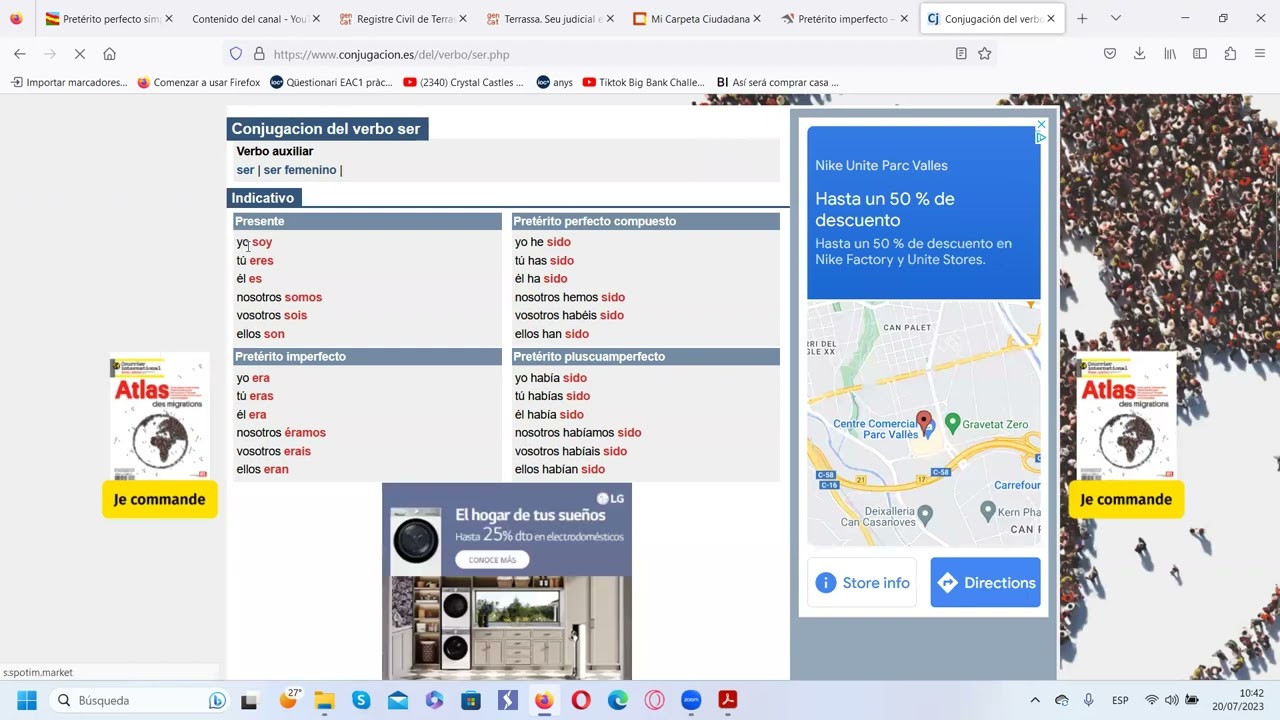Click the right Je commande button
1280x720 pixels.
(x=1126, y=499)
